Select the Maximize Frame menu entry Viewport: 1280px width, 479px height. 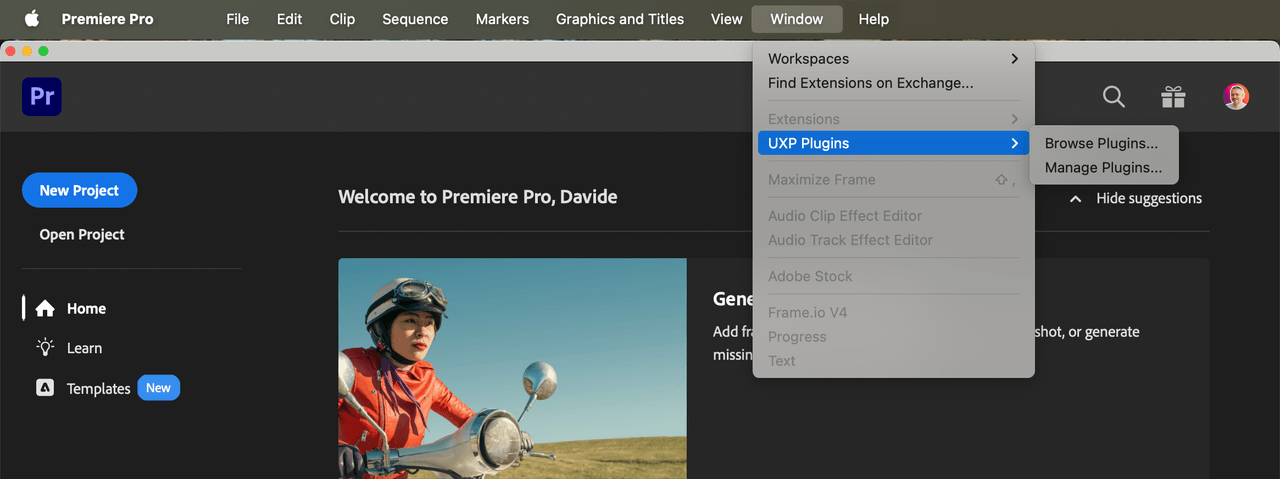(894, 180)
